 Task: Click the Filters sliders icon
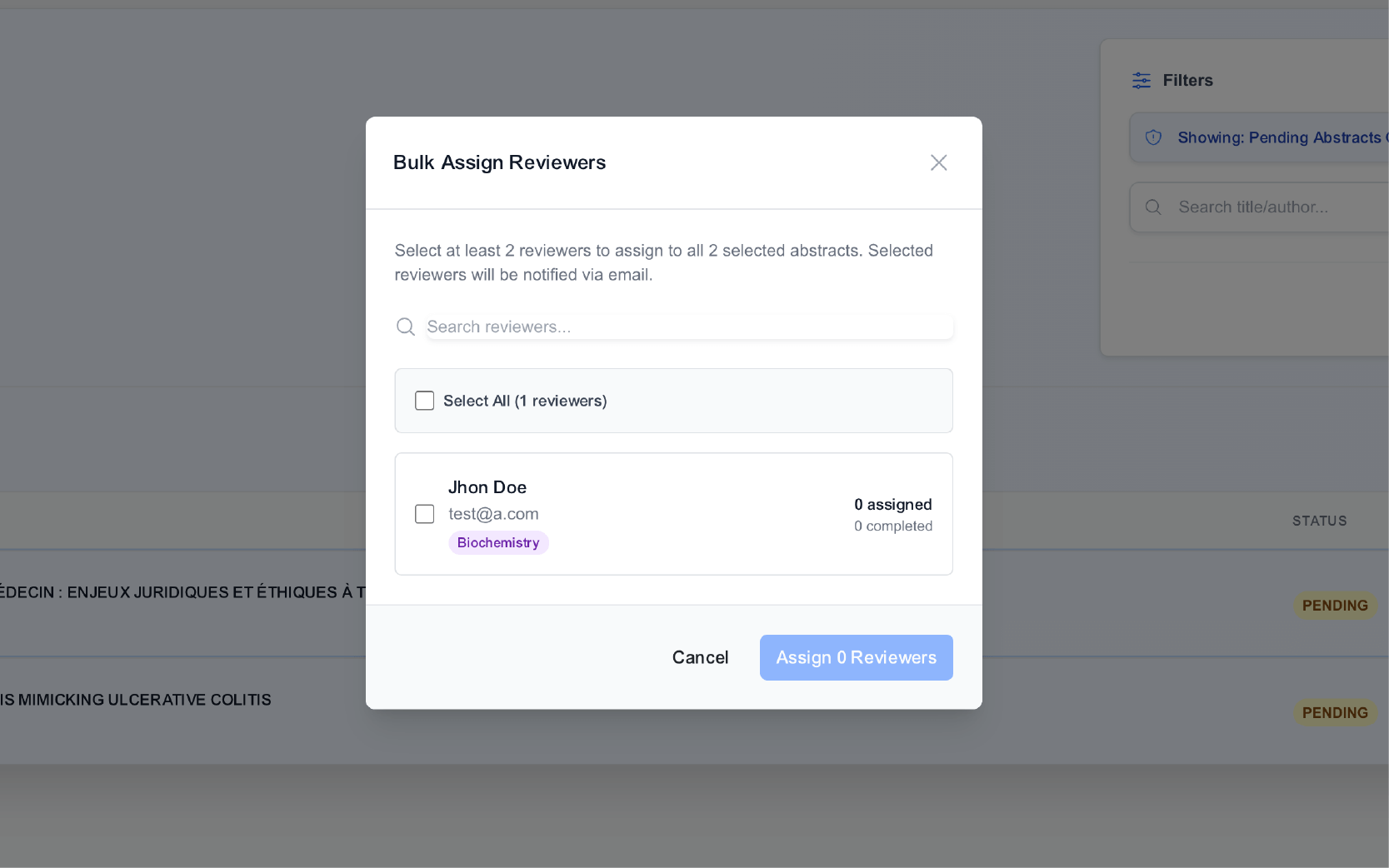click(1141, 80)
